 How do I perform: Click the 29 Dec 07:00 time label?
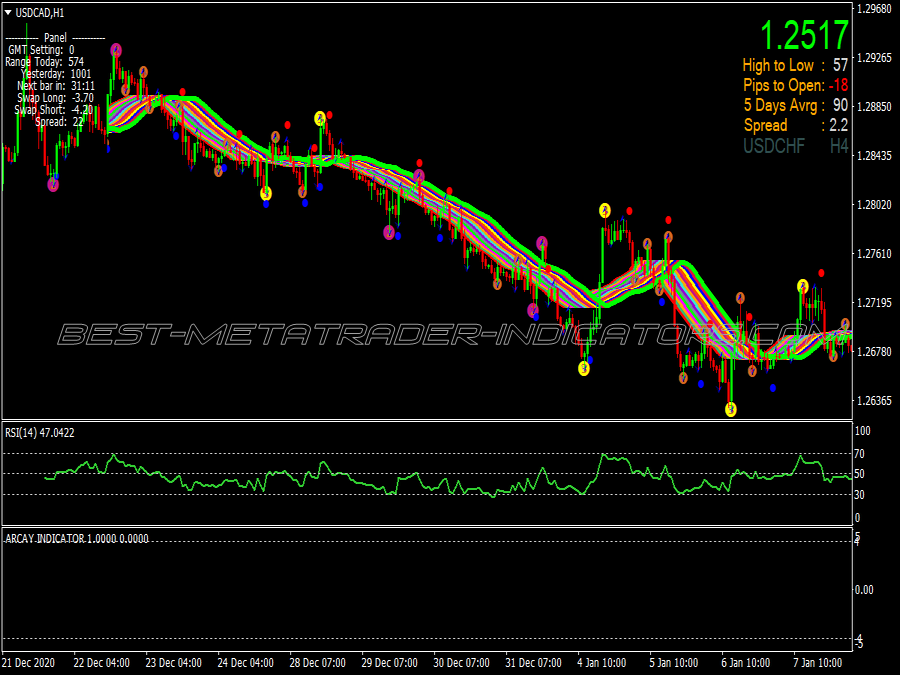[x=390, y=663]
